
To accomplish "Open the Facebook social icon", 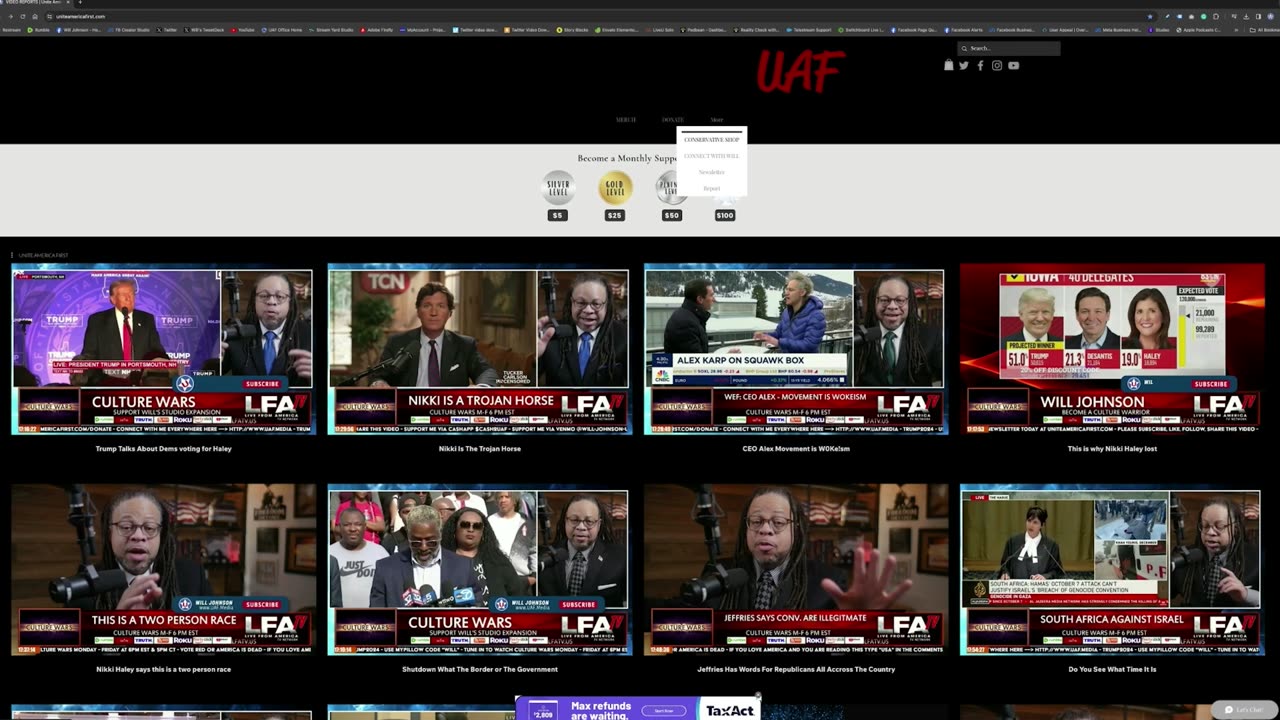I will pos(980,65).
